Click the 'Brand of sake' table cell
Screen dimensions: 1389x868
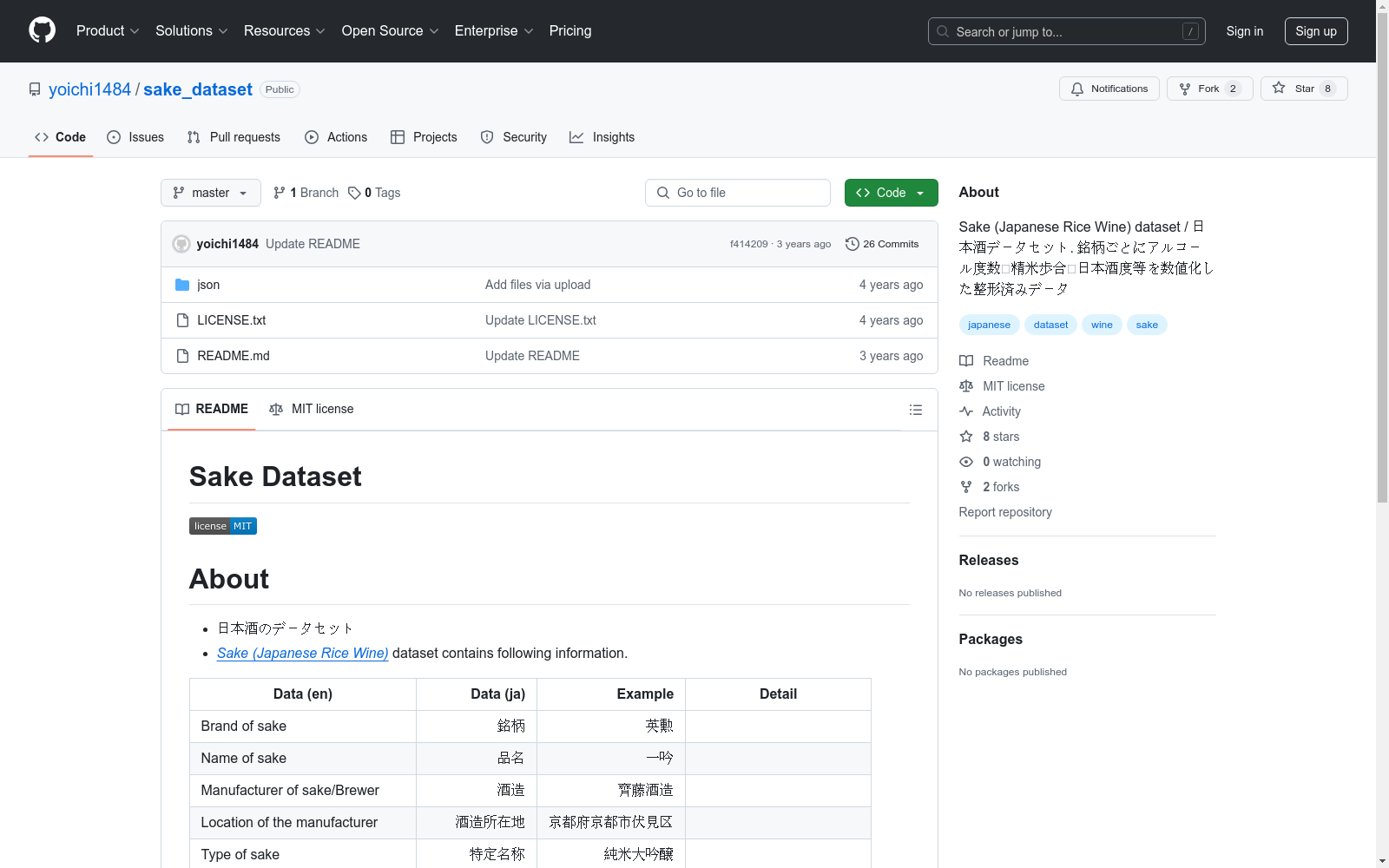(x=303, y=727)
